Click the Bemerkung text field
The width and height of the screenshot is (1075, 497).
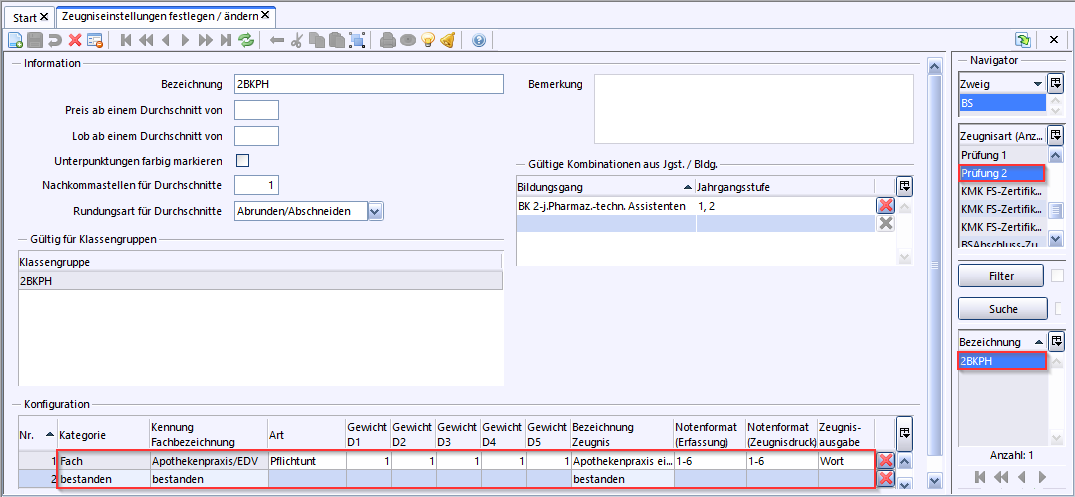click(753, 109)
